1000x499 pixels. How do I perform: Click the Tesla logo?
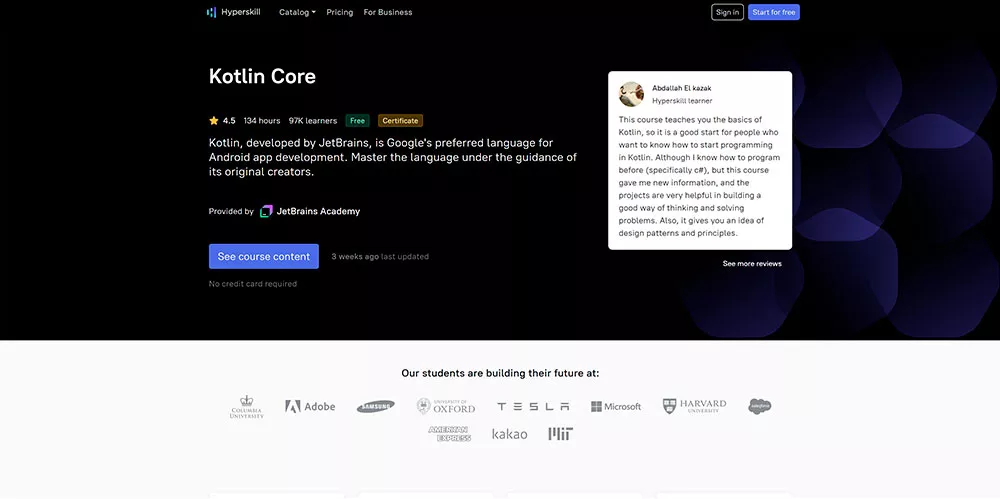point(533,406)
